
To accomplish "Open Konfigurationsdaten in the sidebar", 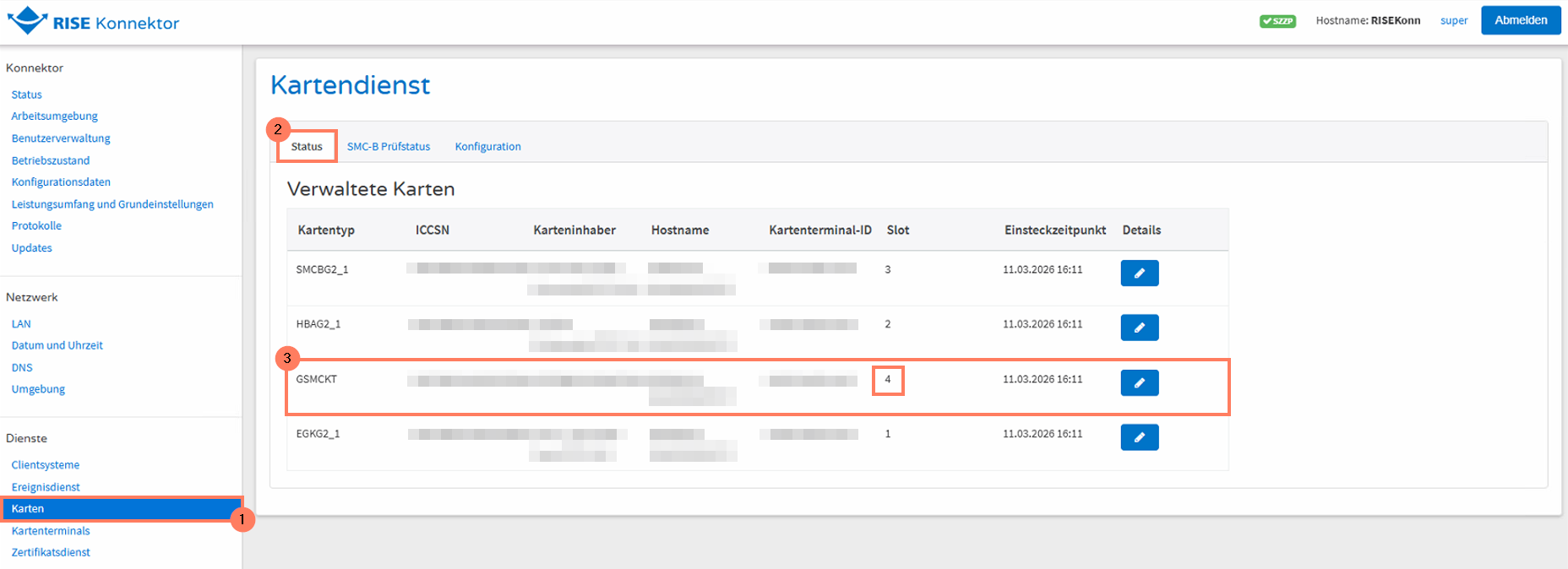I will tap(61, 182).
